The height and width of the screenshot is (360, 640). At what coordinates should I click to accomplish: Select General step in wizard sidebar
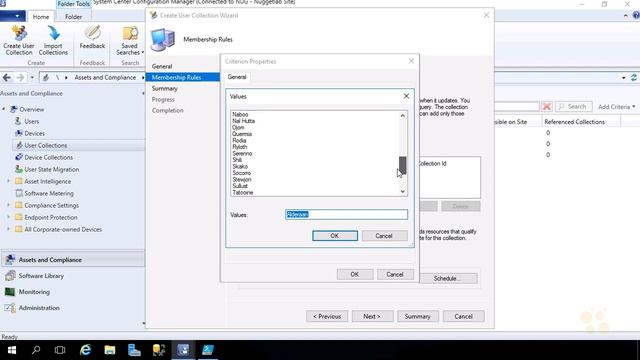(162, 66)
